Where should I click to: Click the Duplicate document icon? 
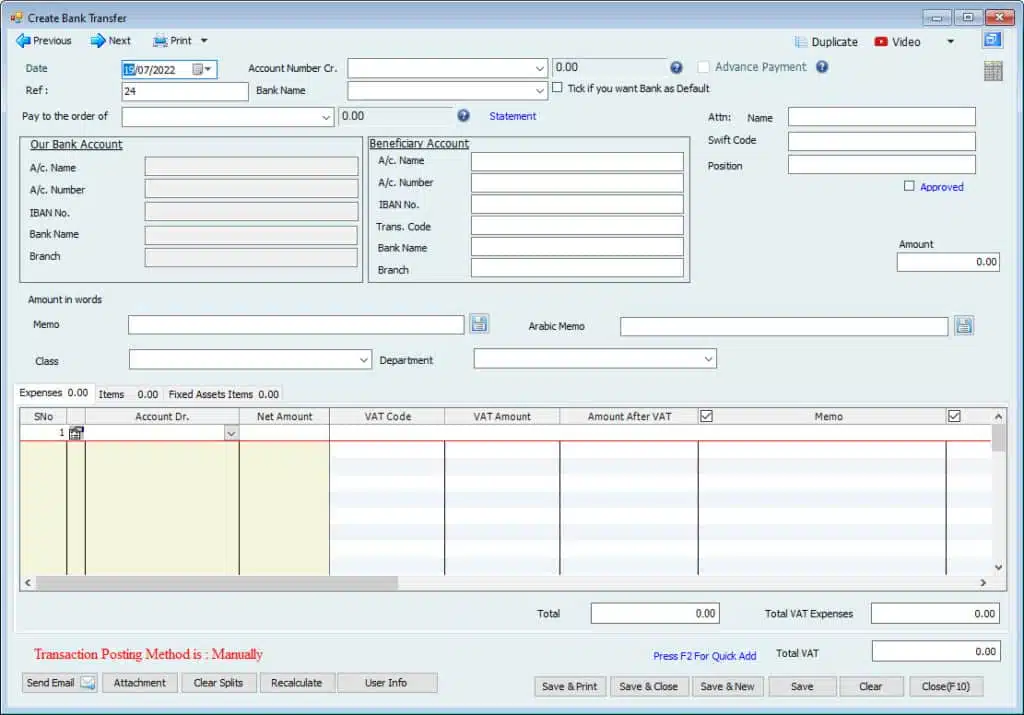(801, 42)
